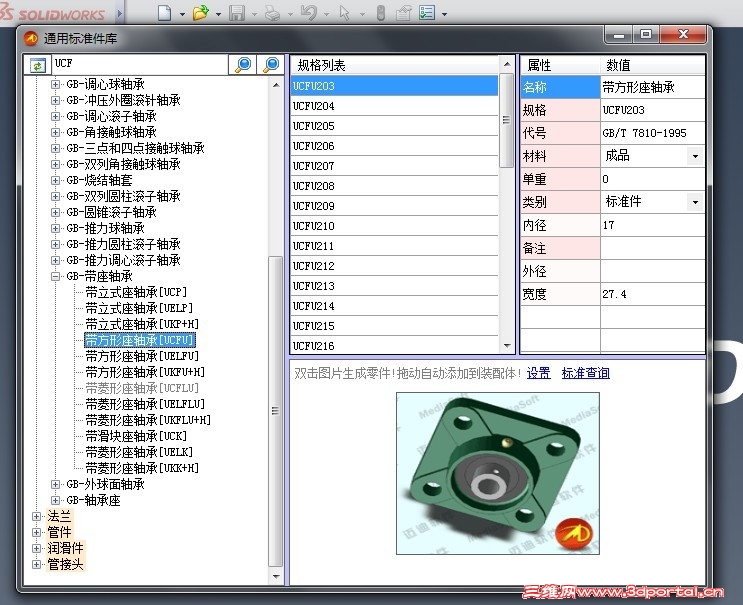Viewport: 743px width, 605px height.
Task: Click the Print icon in toolbar
Action: coord(272,13)
